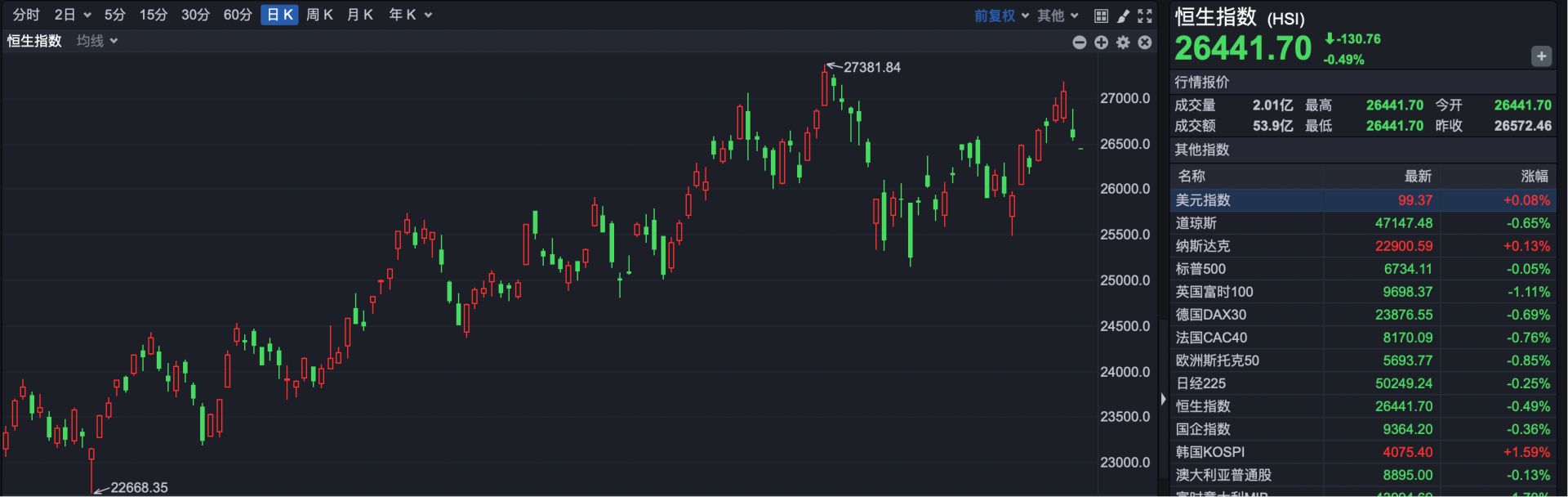Viewport: 1568px width, 497px height.
Task: Select the 60分 timeframe
Action: (x=238, y=15)
